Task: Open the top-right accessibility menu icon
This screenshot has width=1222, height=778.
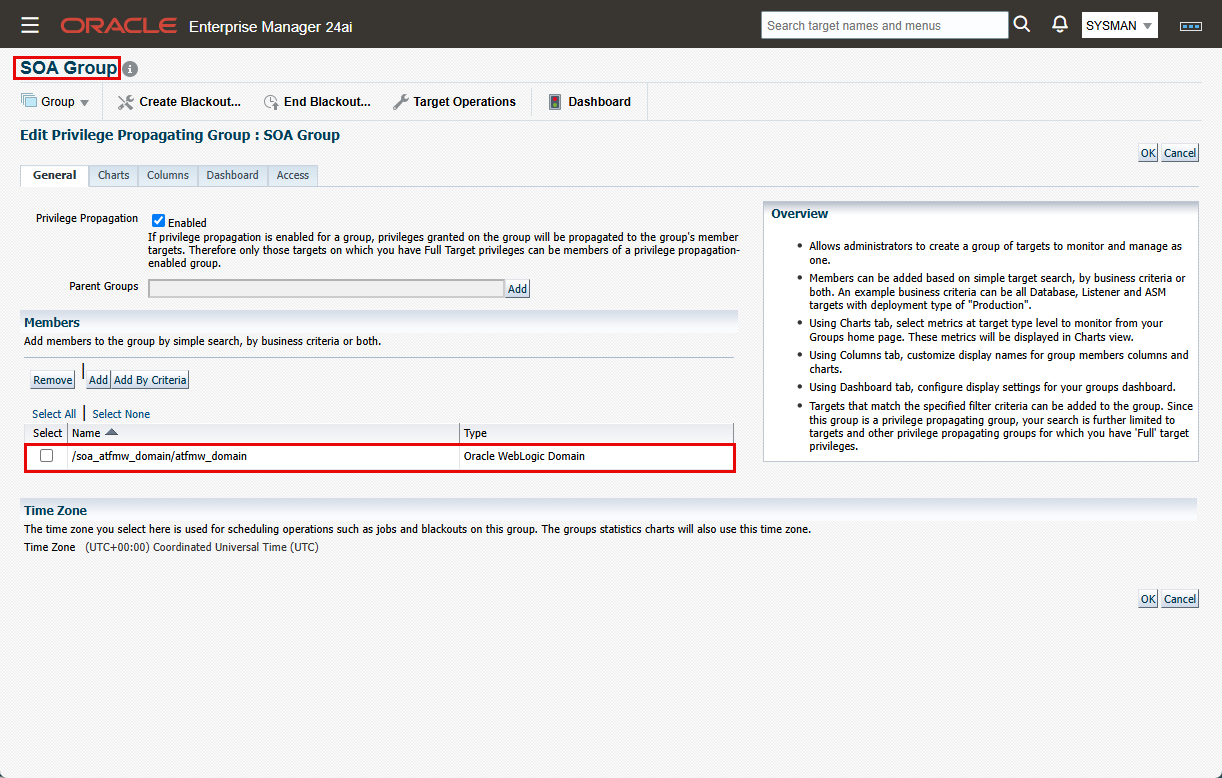Action: point(1190,26)
